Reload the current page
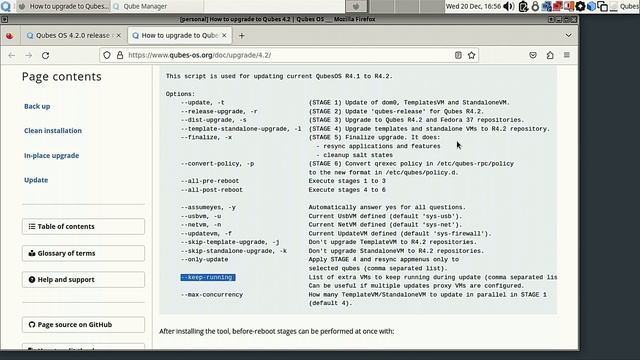Screen dimensions: 640x360 pyautogui.click(x=45, y=55)
